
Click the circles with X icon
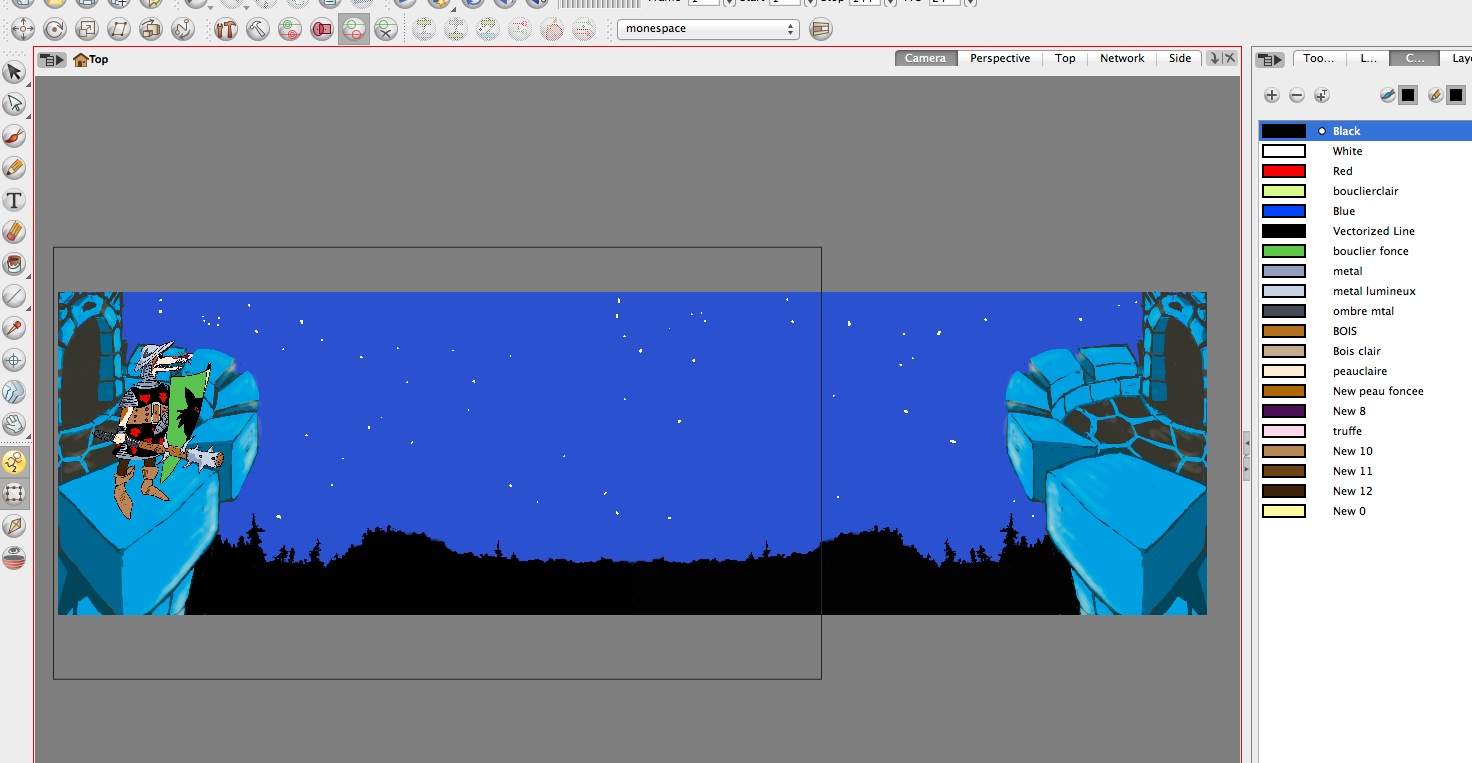(386, 29)
